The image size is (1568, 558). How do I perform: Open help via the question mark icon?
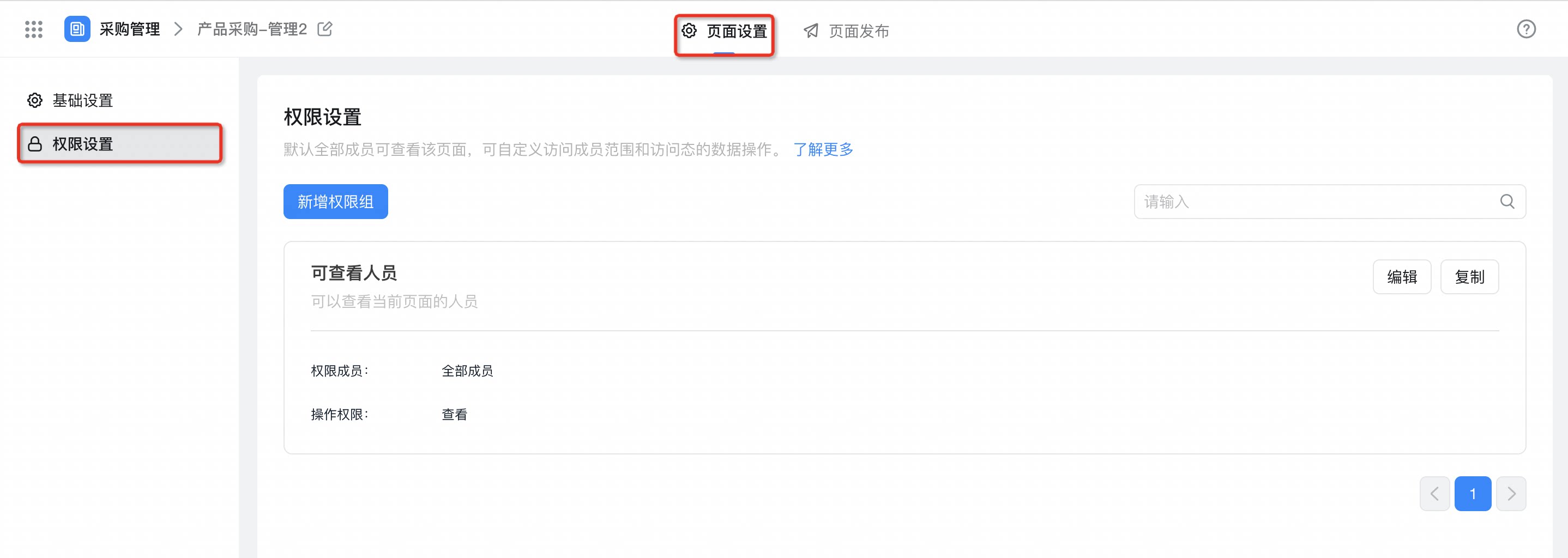1526,29
